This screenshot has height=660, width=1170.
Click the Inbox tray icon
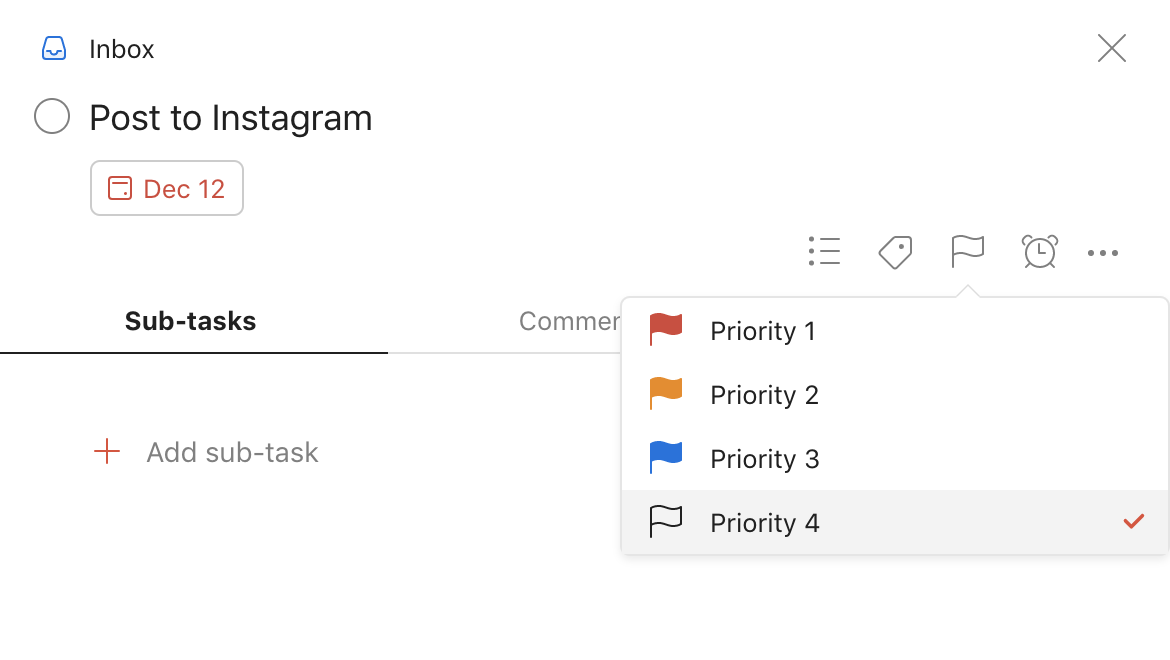click(54, 49)
